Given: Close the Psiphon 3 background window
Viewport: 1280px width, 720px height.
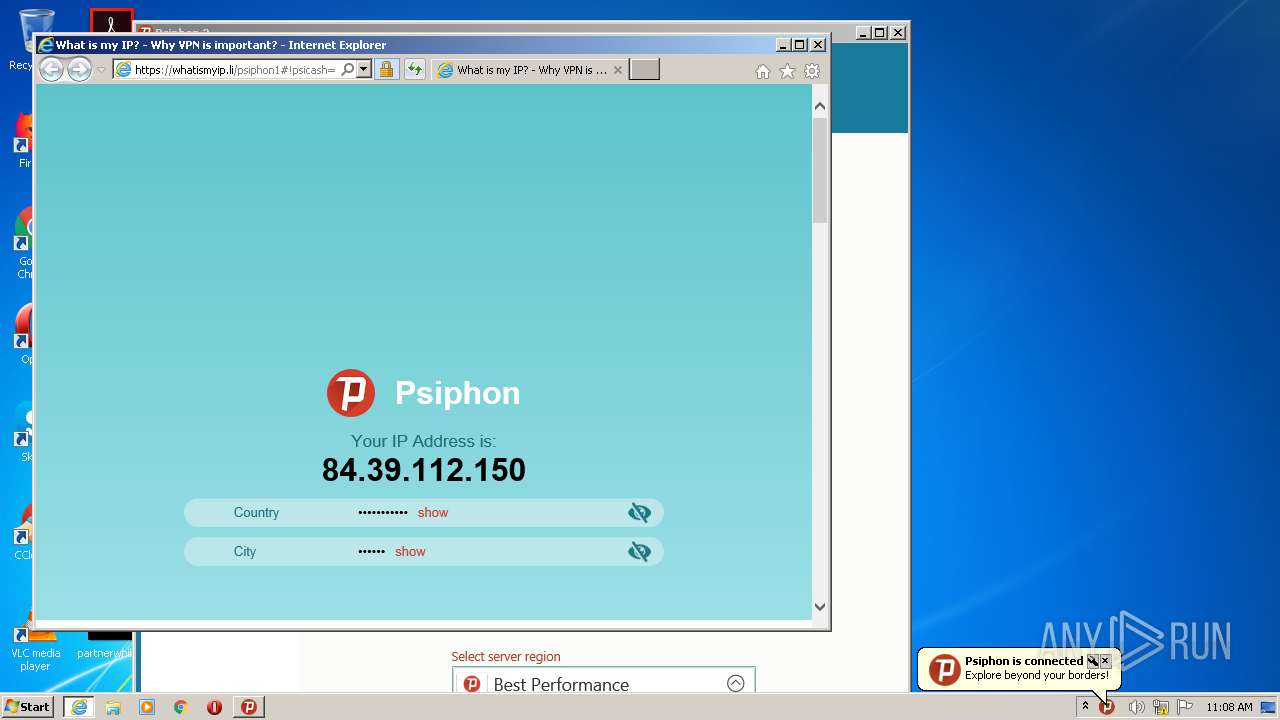Looking at the screenshot, I should [898, 32].
